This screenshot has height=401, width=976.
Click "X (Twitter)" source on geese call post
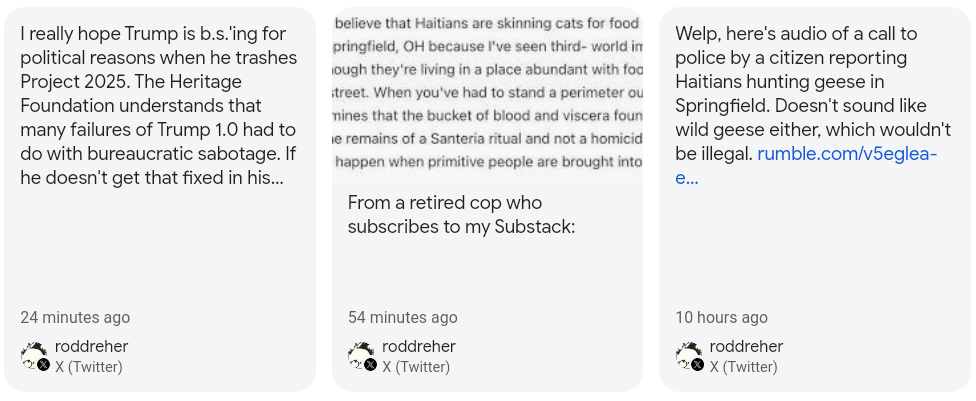[x=743, y=367]
